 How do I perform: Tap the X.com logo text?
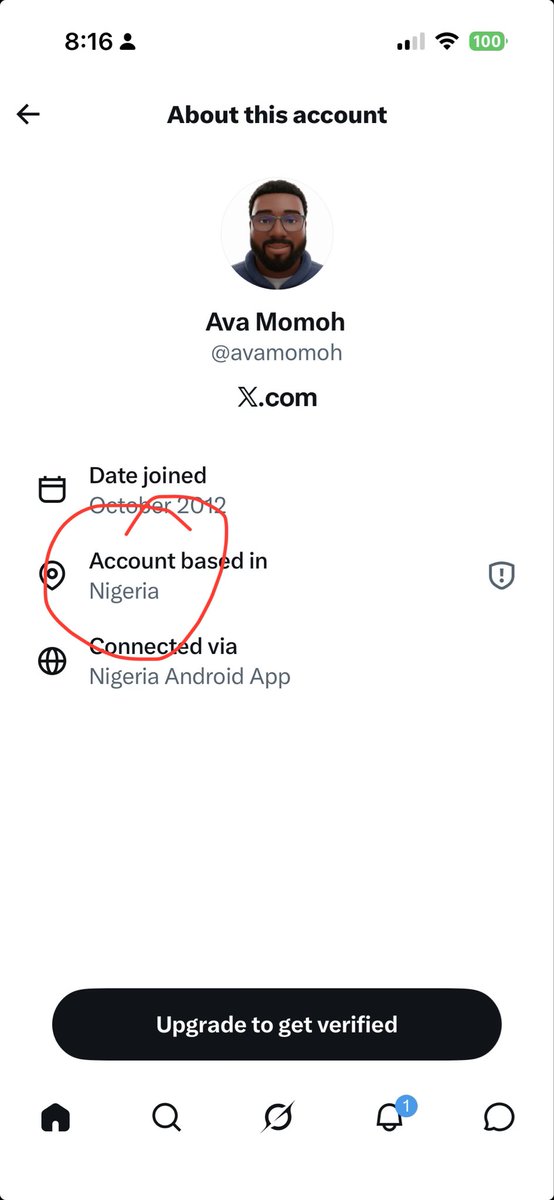click(277, 397)
